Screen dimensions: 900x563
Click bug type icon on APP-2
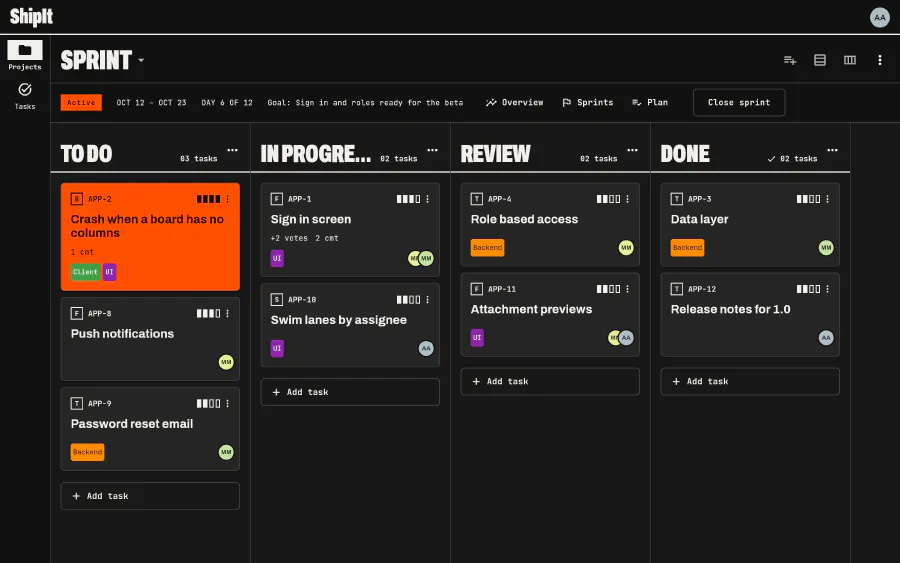coord(76,199)
